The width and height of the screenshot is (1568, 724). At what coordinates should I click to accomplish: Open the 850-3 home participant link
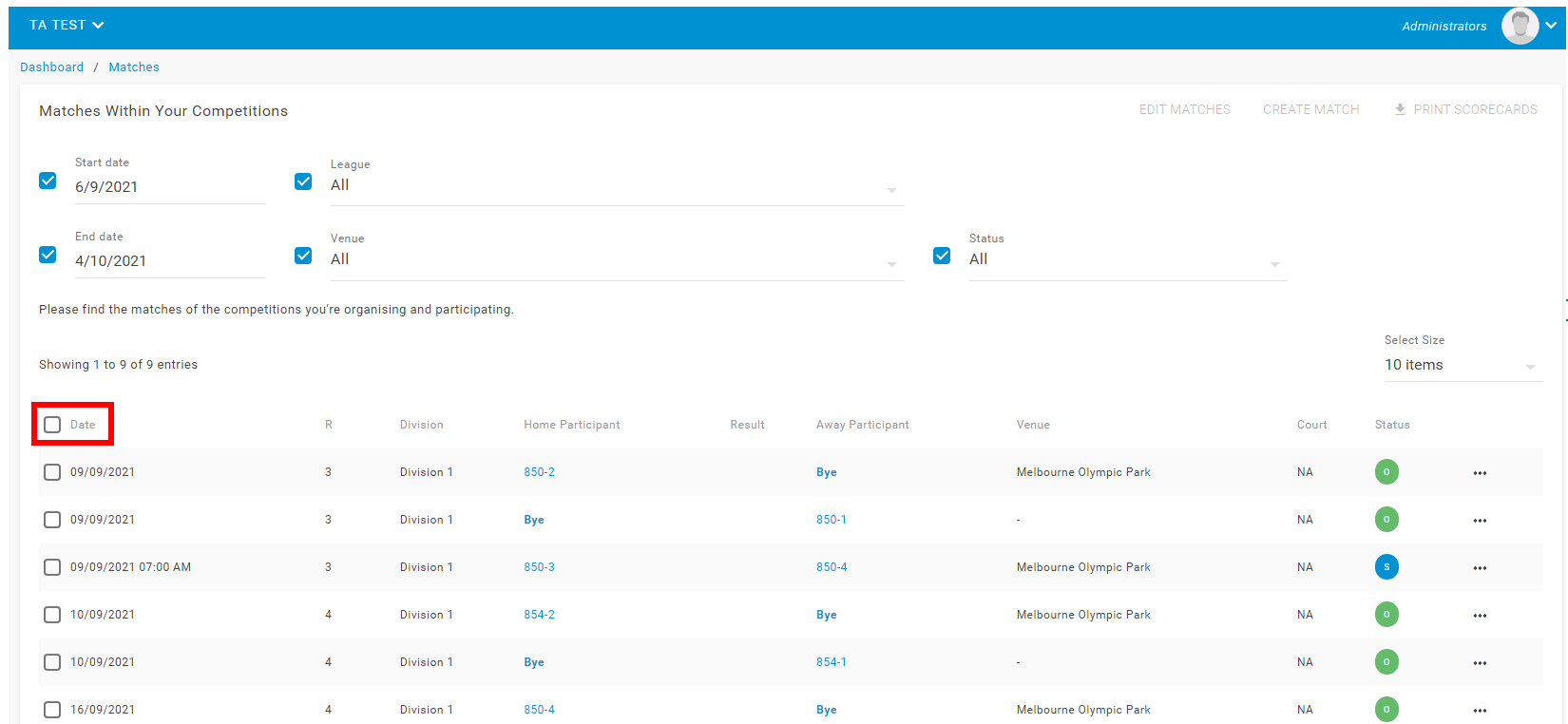tap(539, 567)
